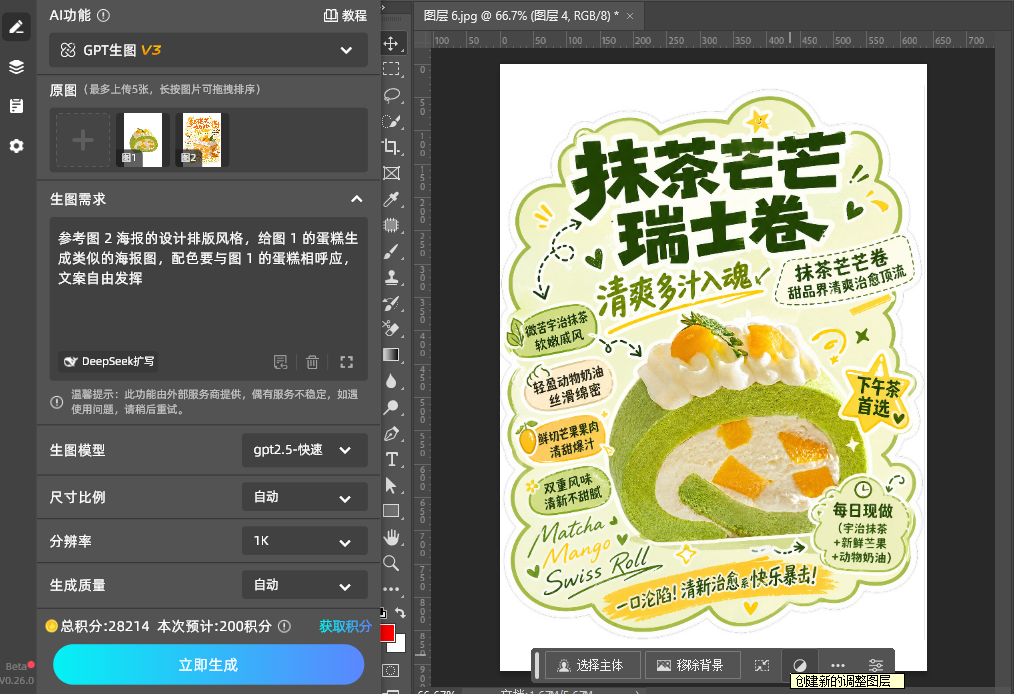Select the Crop tool
The image size is (1014, 694).
391,147
